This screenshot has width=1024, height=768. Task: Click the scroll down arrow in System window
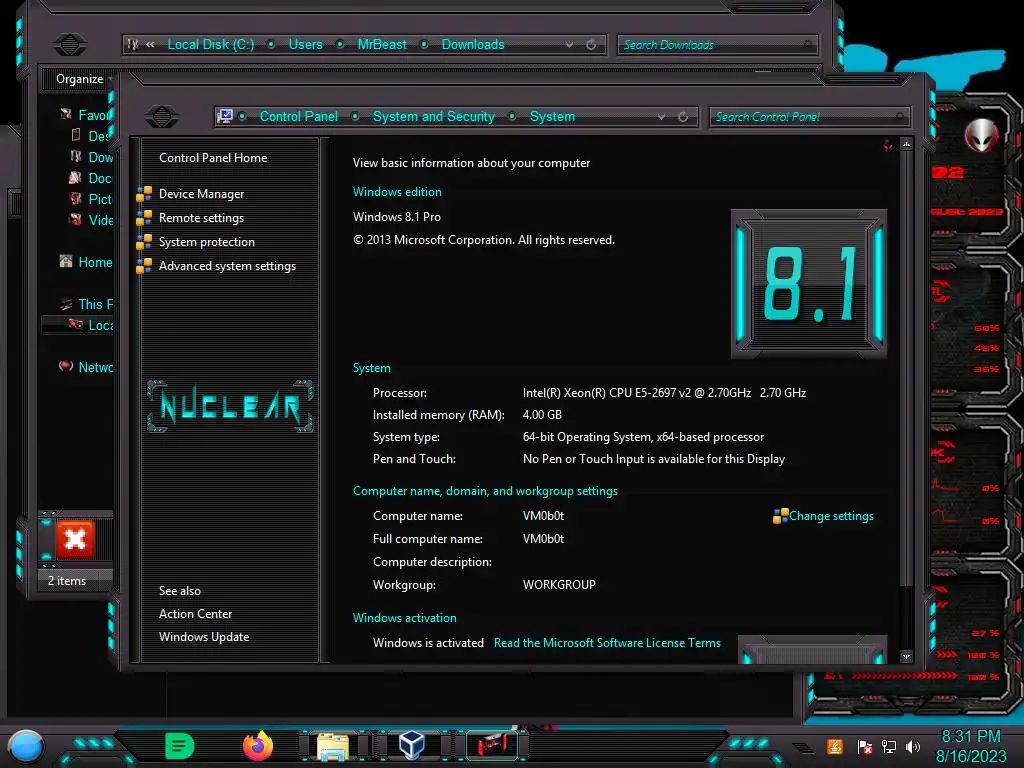[x=906, y=656]
